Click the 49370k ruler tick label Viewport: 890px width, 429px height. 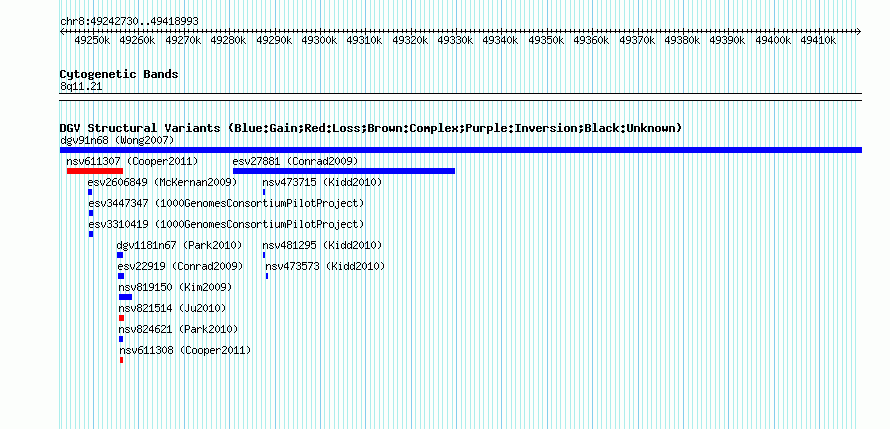[637, 41]
